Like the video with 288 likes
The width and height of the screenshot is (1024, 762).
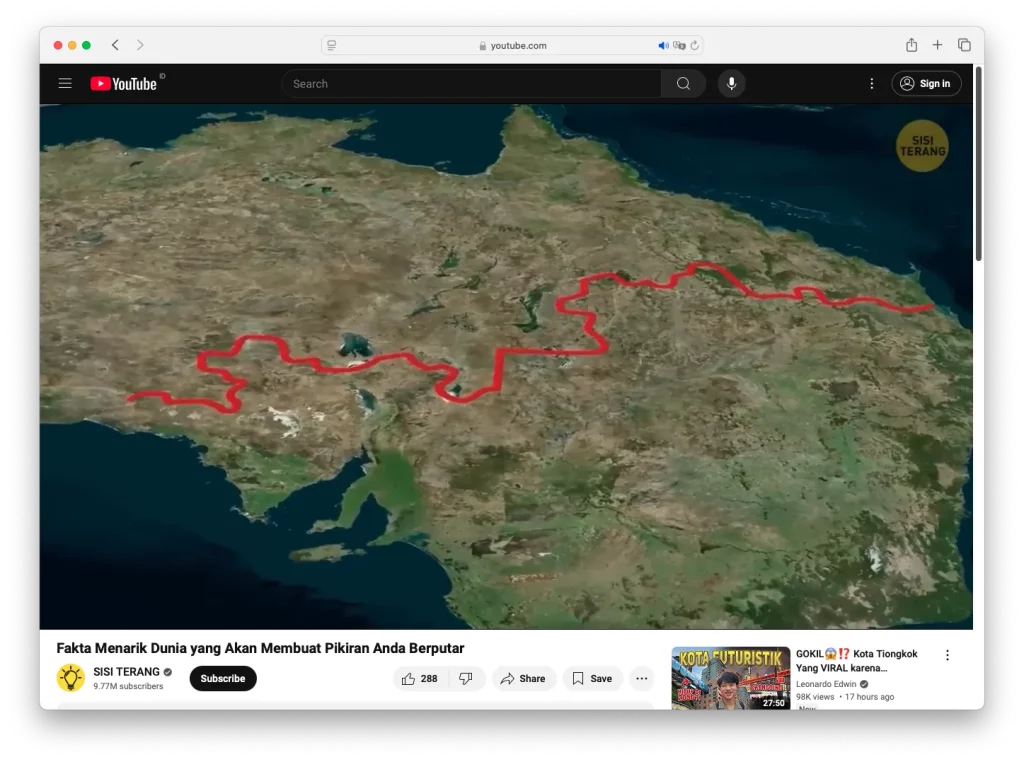pos(420,678)
